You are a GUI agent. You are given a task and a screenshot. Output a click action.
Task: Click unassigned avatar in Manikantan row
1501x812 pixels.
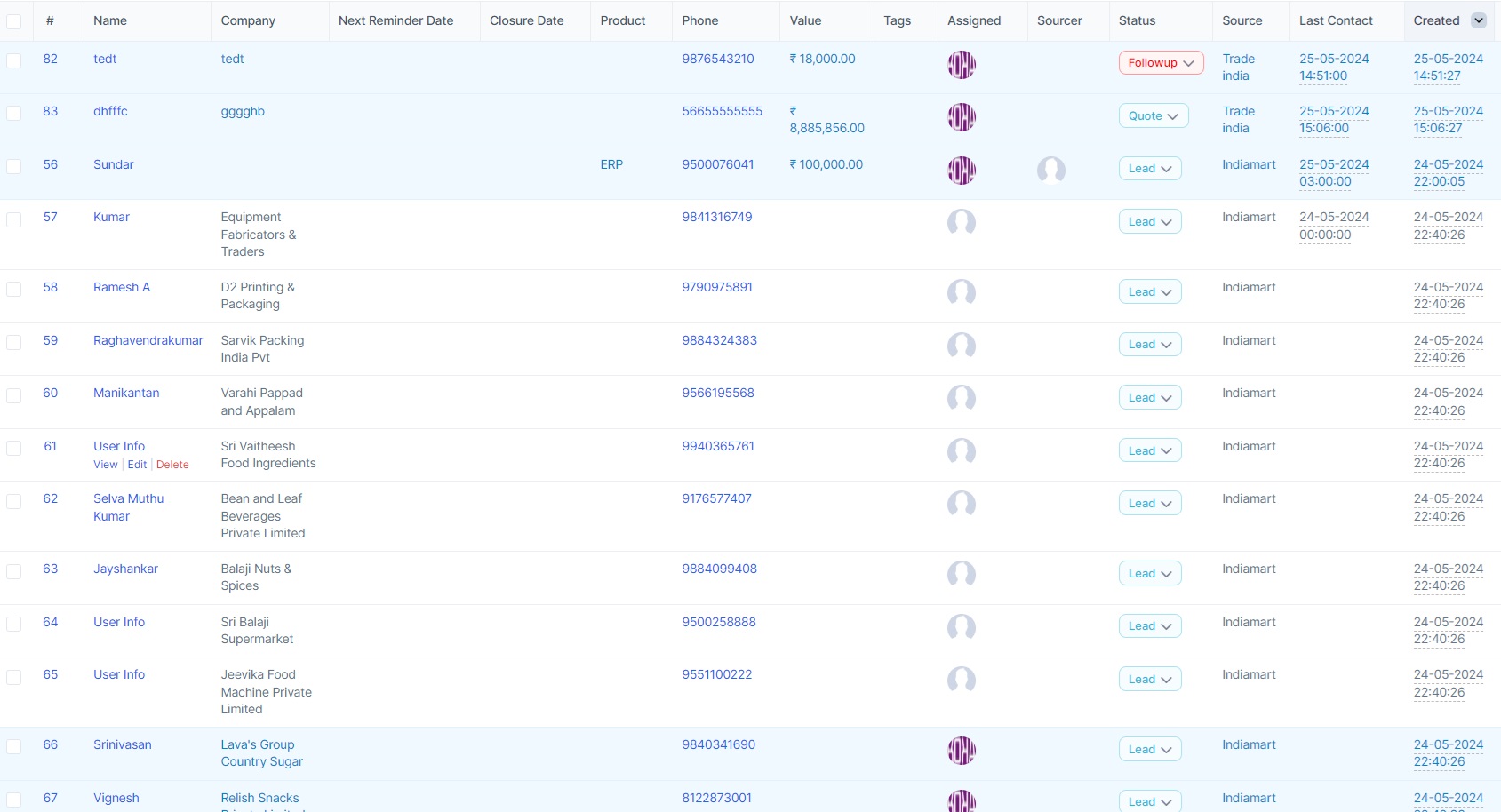(962, 399)
